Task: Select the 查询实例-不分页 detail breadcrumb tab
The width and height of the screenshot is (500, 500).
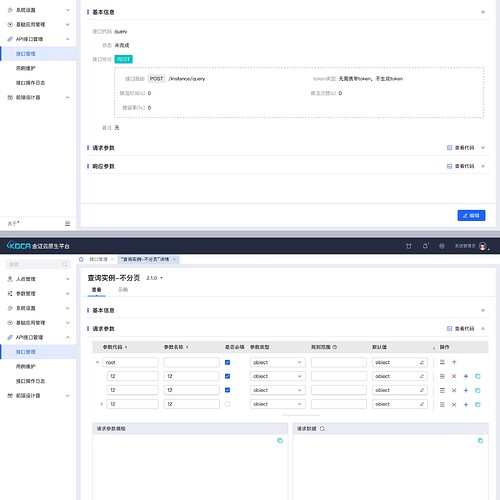Action: tap(145, 259)
